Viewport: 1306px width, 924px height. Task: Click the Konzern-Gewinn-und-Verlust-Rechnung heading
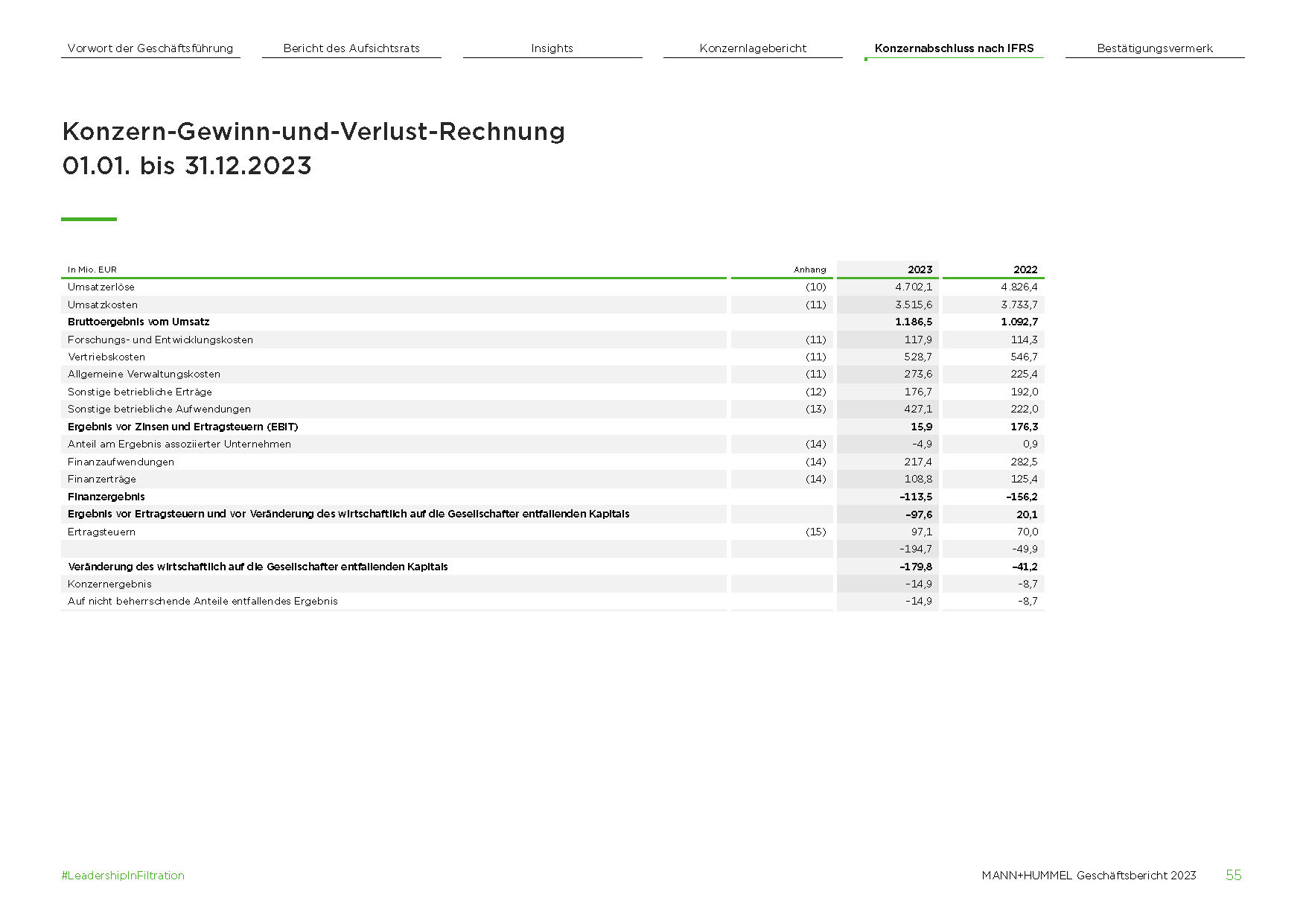(x=313, y=132)
